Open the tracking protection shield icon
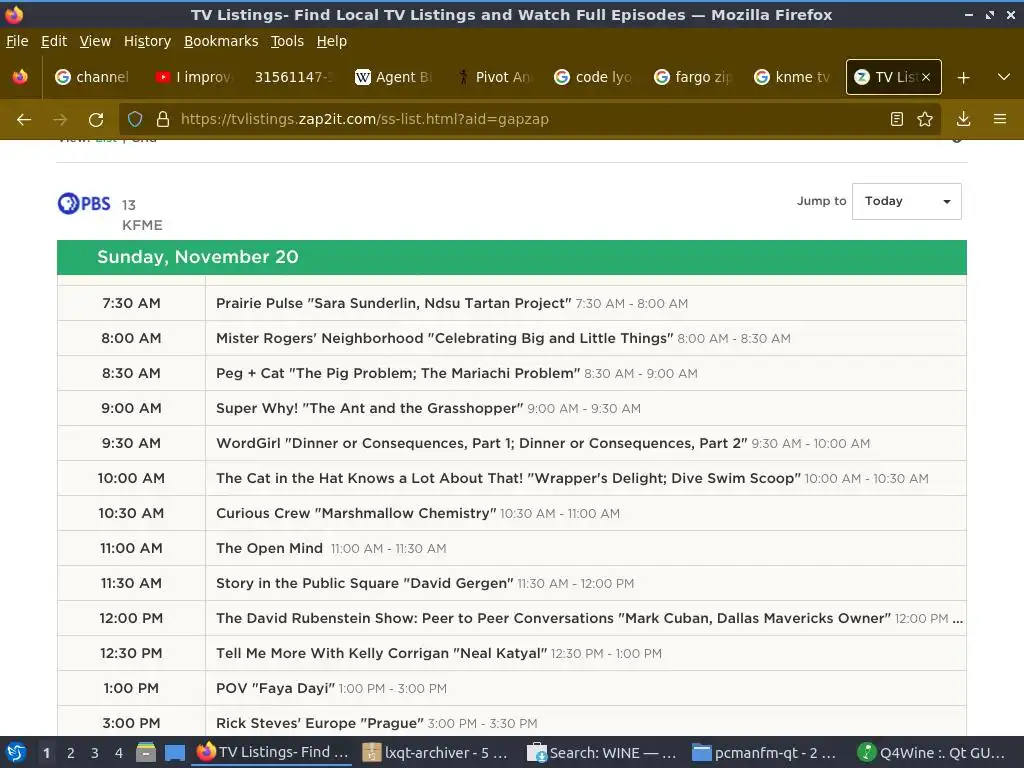 click(135, 120)
